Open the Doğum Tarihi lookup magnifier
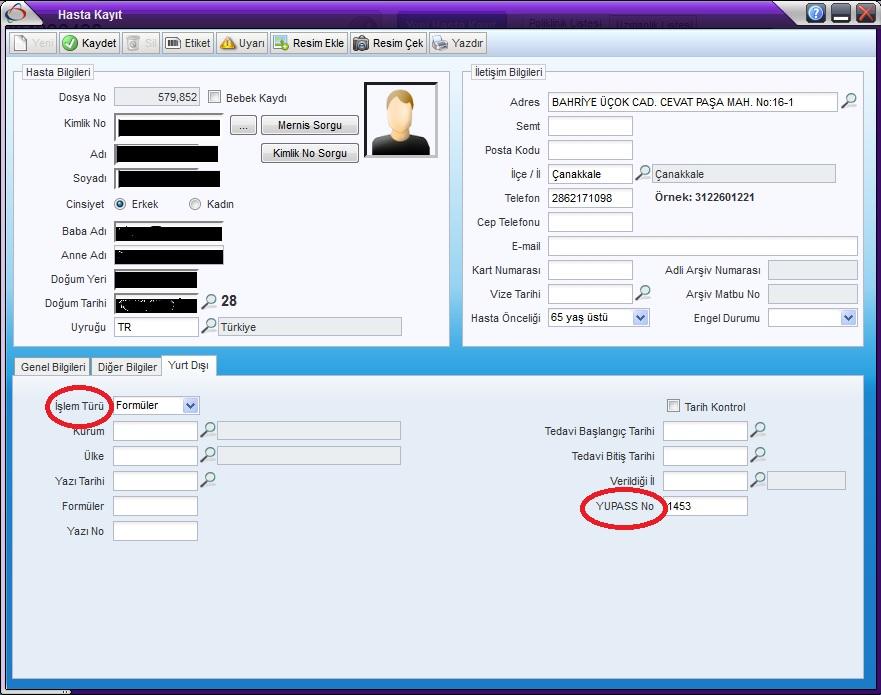This screenshot has width=881, height=695. (209, 301)
